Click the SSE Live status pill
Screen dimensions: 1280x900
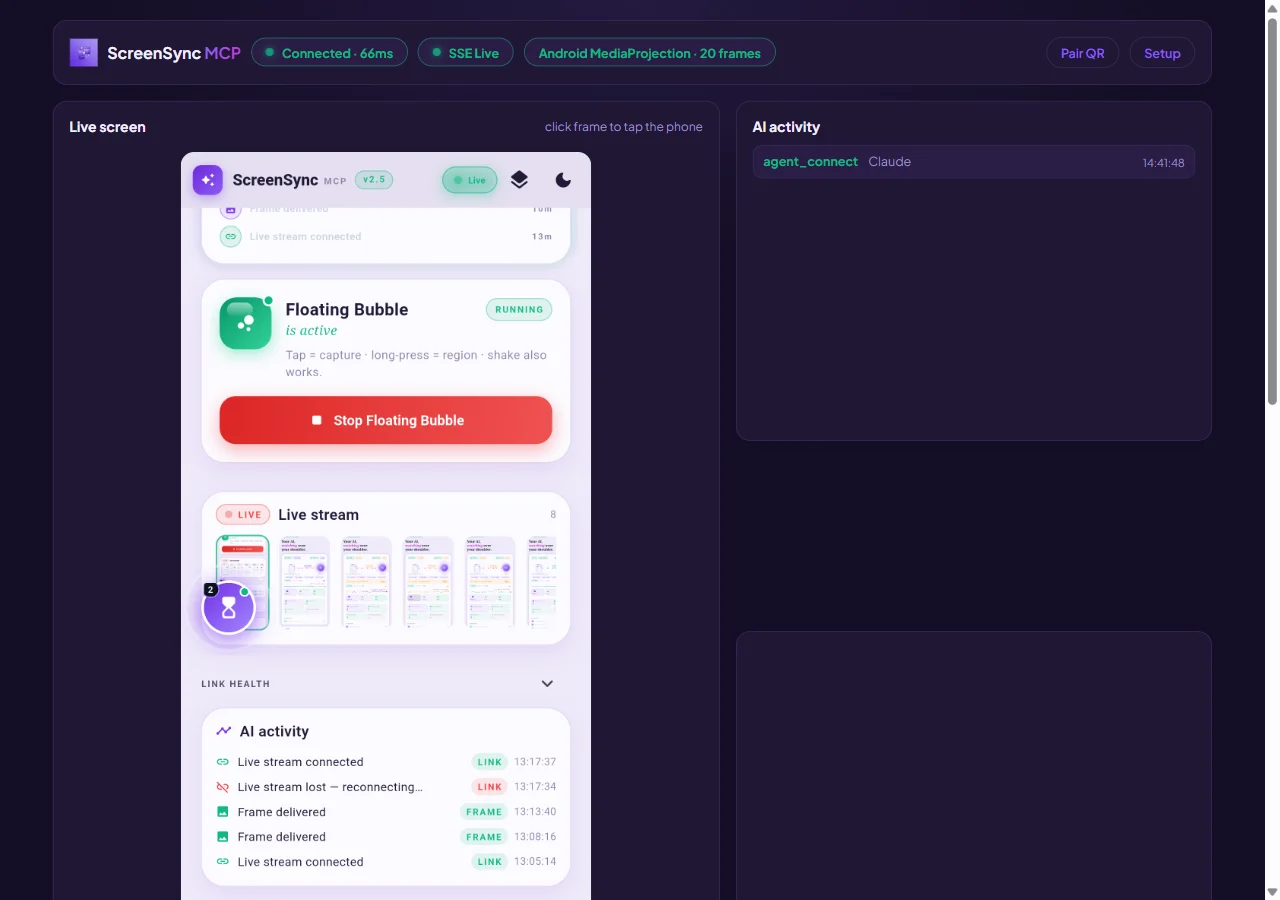click(465, 53)
